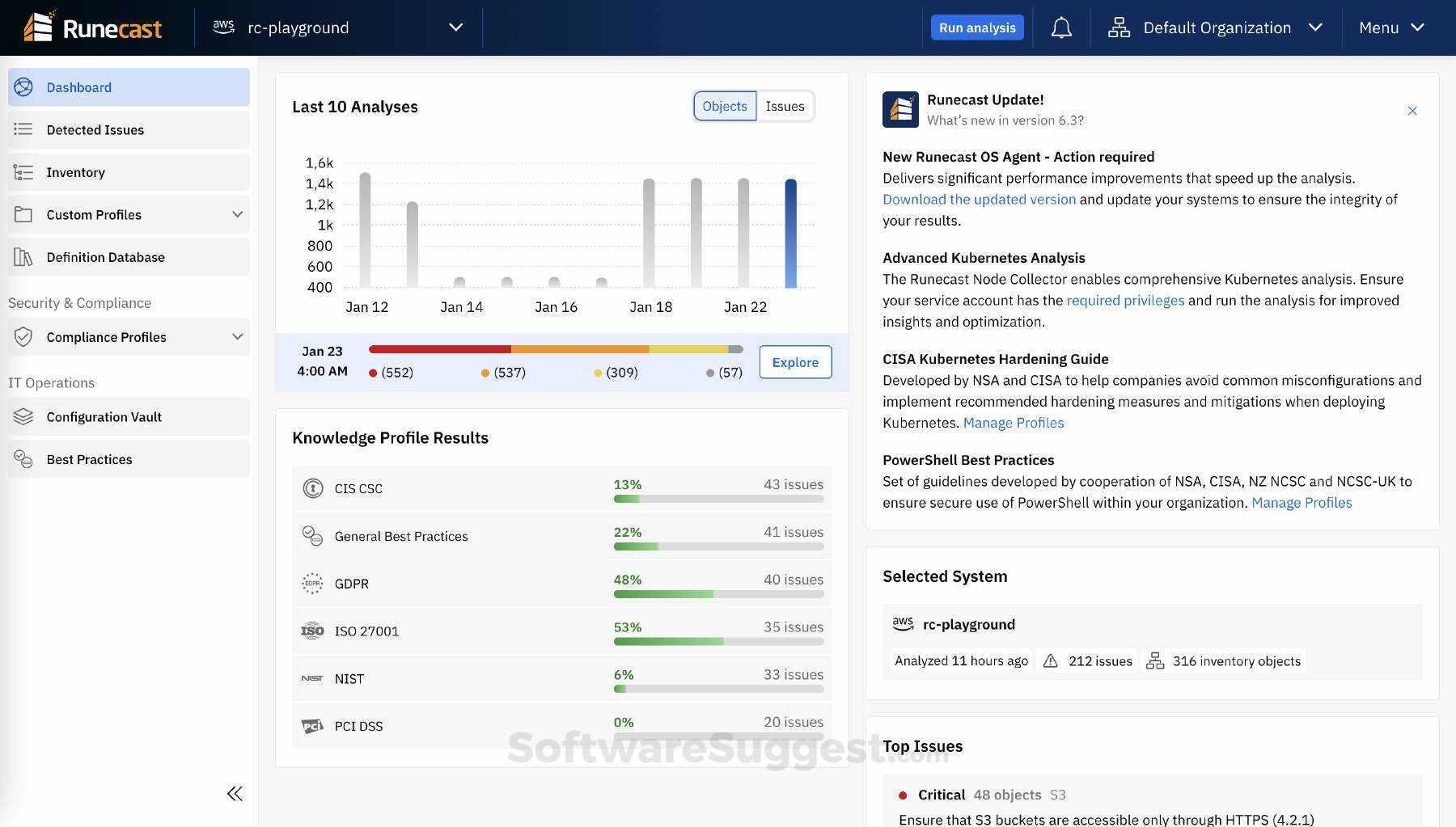Click the Run analysis button
The width and height of the screenshot is (1456, 827).
click(976, 27)
